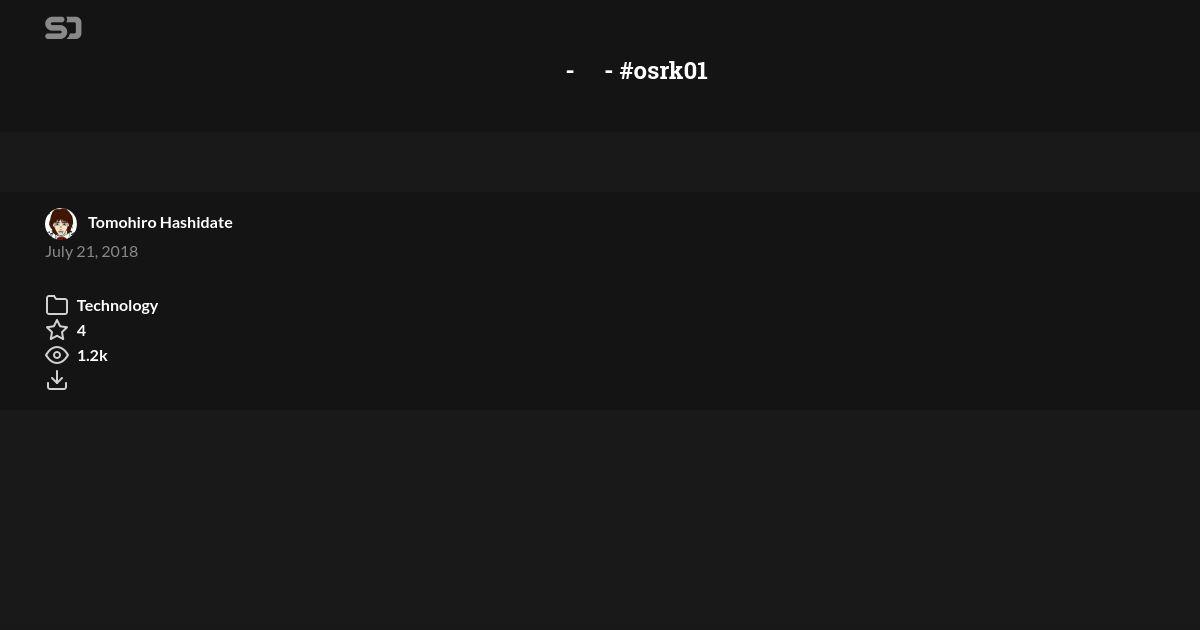Open the Technology category link
Screen dimensions: 1200x630
point(117,305)
